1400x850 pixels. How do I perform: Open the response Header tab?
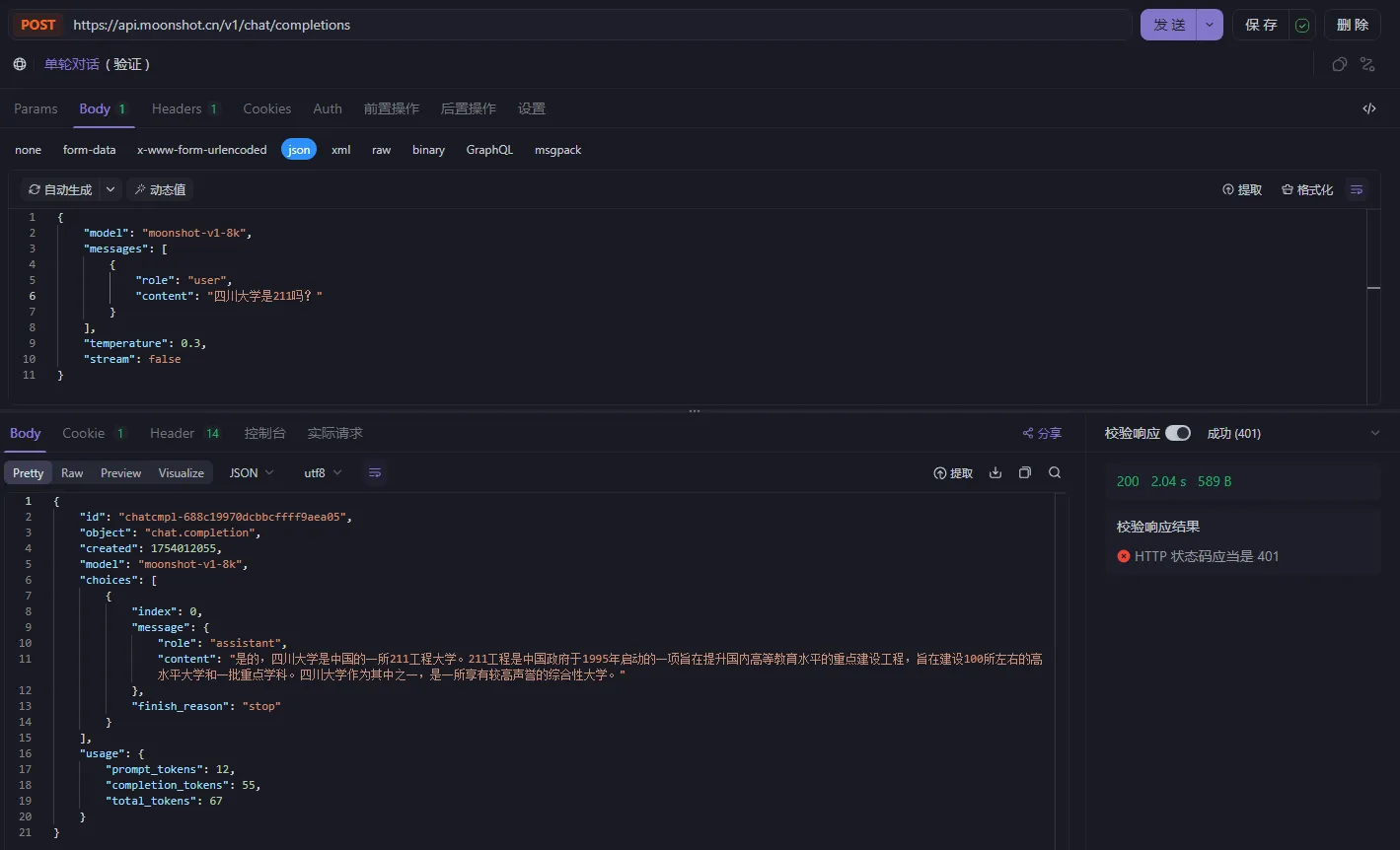coord(185,433)
